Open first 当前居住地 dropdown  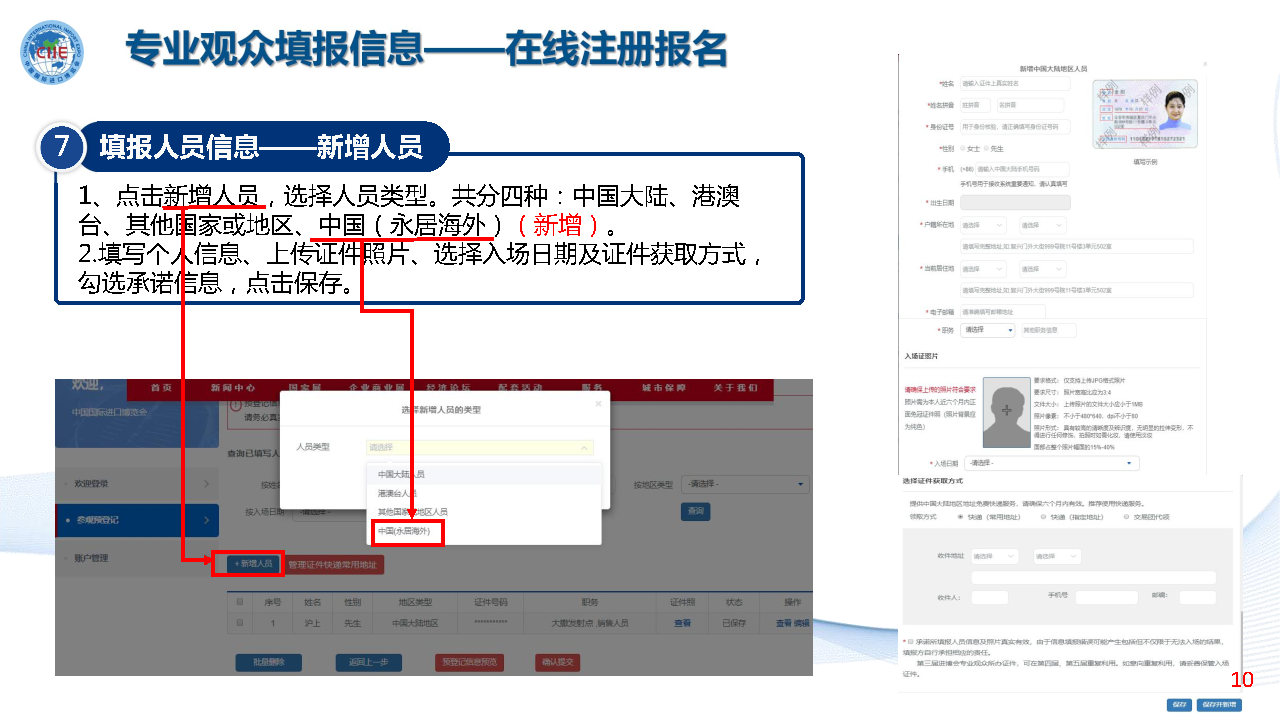(983, 269)
